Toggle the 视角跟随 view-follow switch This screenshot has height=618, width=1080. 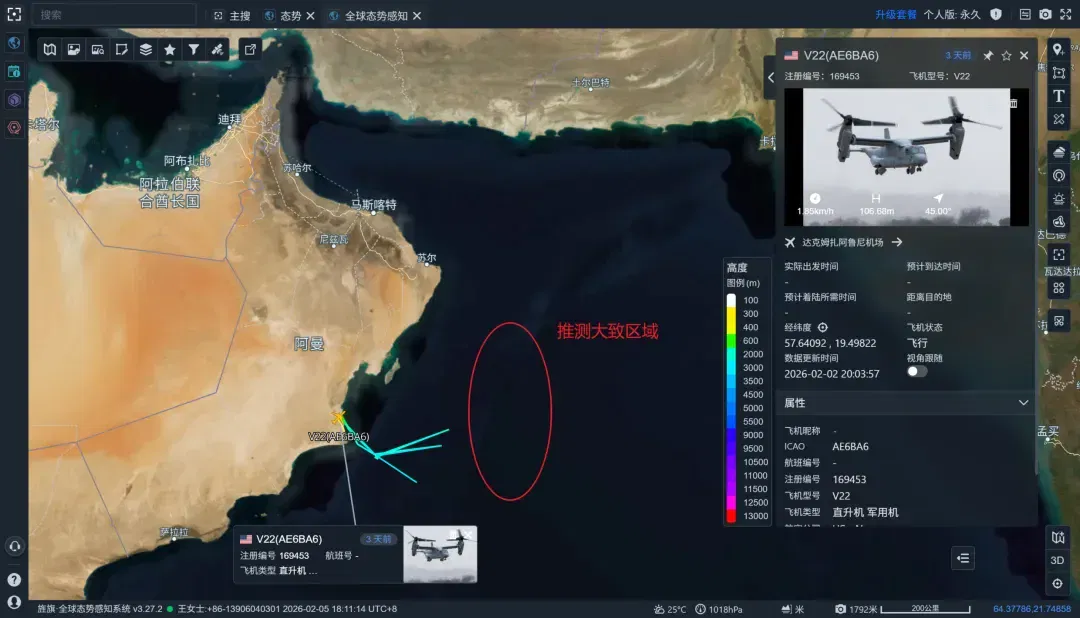[x=917, y=371]
